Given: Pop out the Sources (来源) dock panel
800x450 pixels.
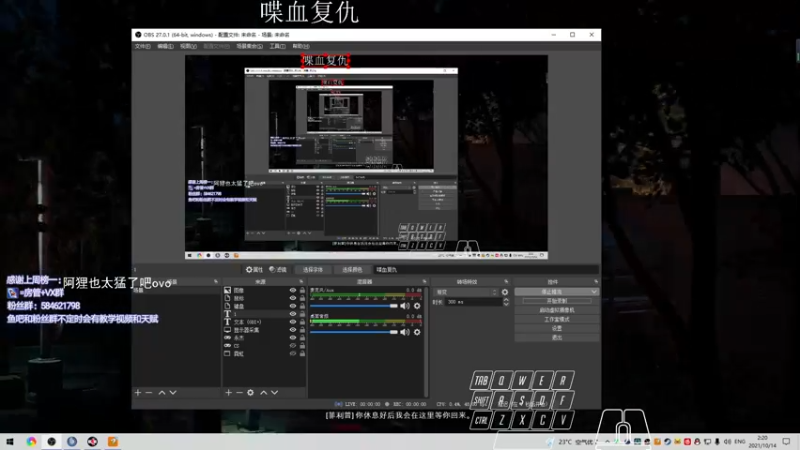Looking at the screenshot, I should click(x=301, y=282).
